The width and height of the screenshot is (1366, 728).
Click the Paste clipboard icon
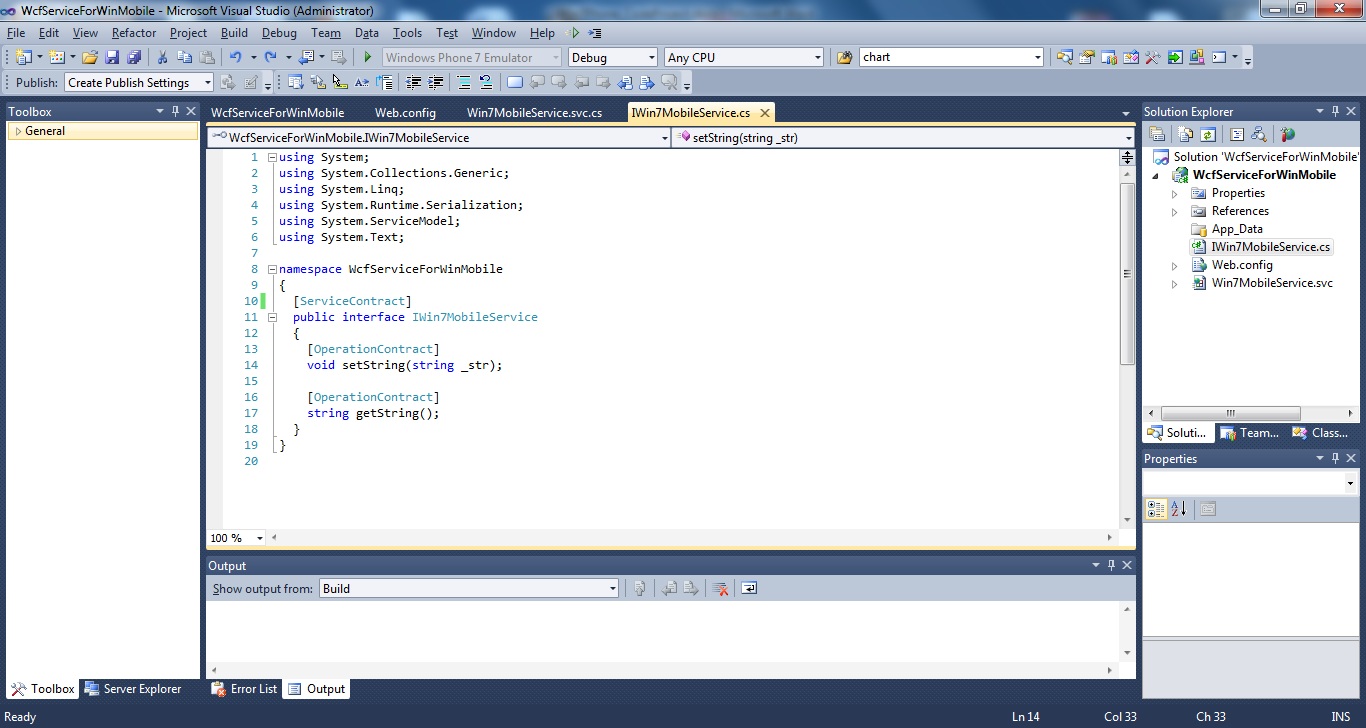coord(207,57)
